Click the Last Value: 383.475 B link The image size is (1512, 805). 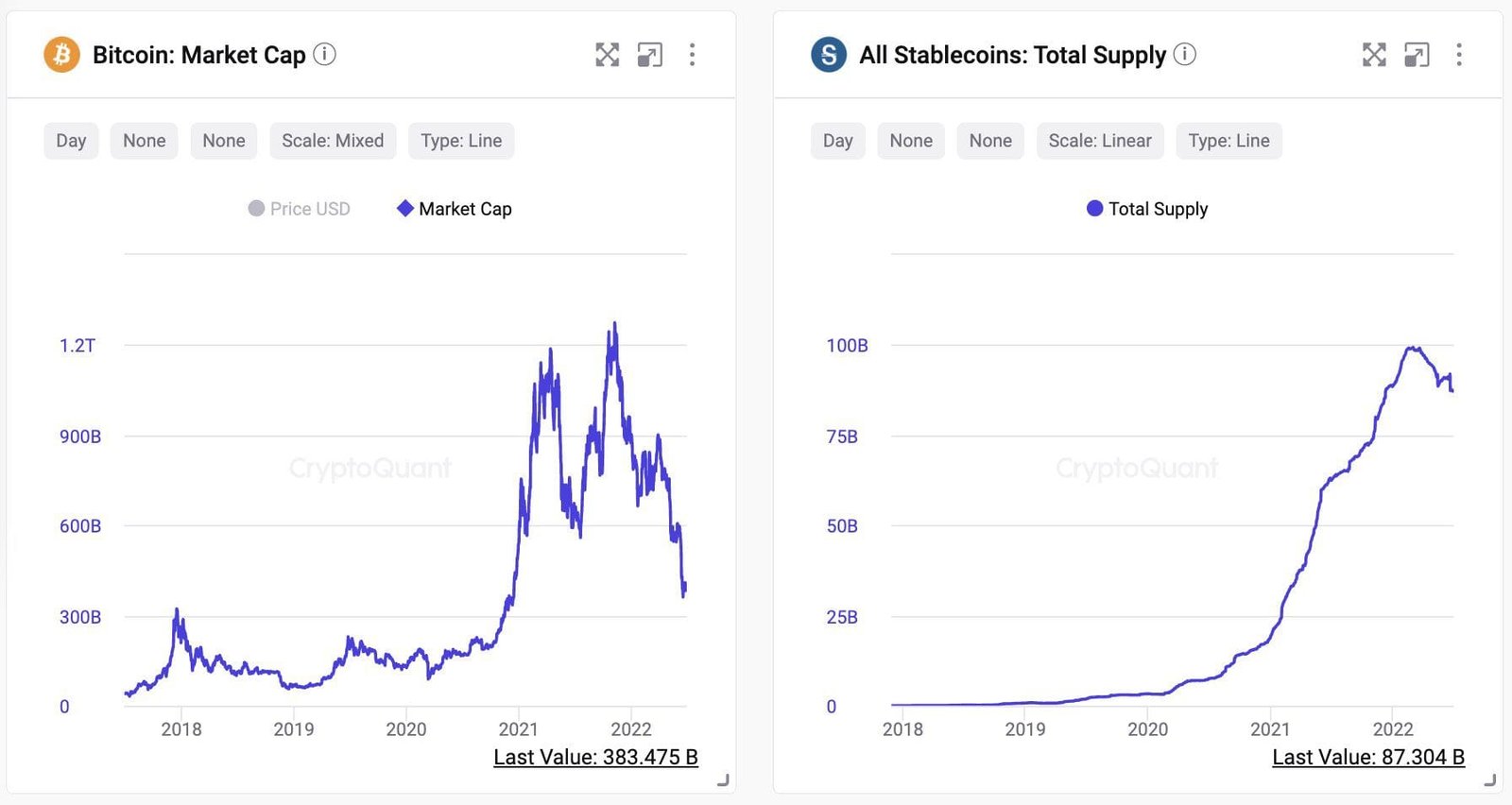pos(596,757)
